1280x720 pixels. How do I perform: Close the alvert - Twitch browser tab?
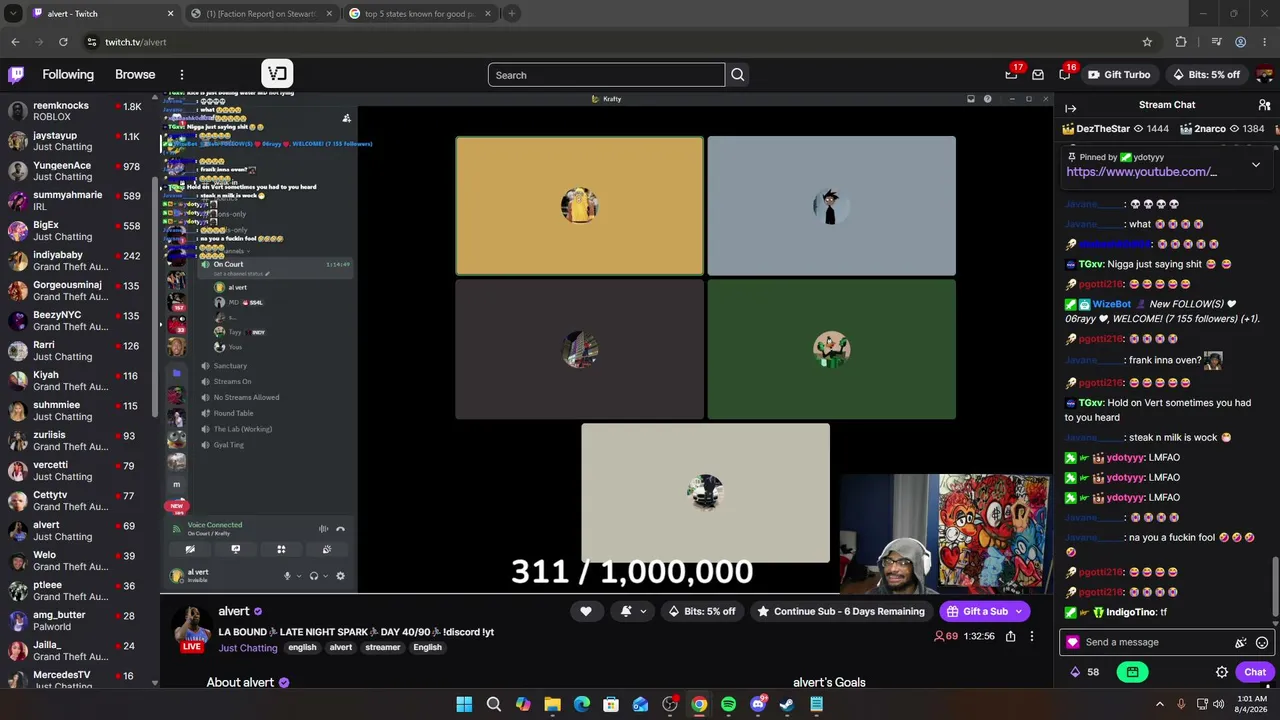[x=170, y=14]
